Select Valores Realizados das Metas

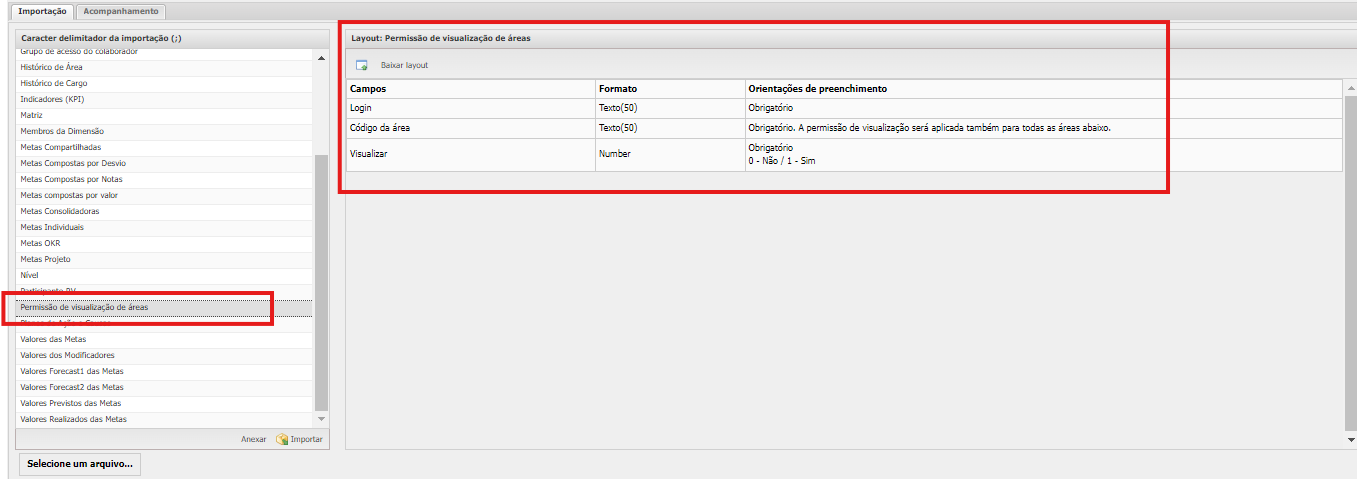click(x=73, y=419)
